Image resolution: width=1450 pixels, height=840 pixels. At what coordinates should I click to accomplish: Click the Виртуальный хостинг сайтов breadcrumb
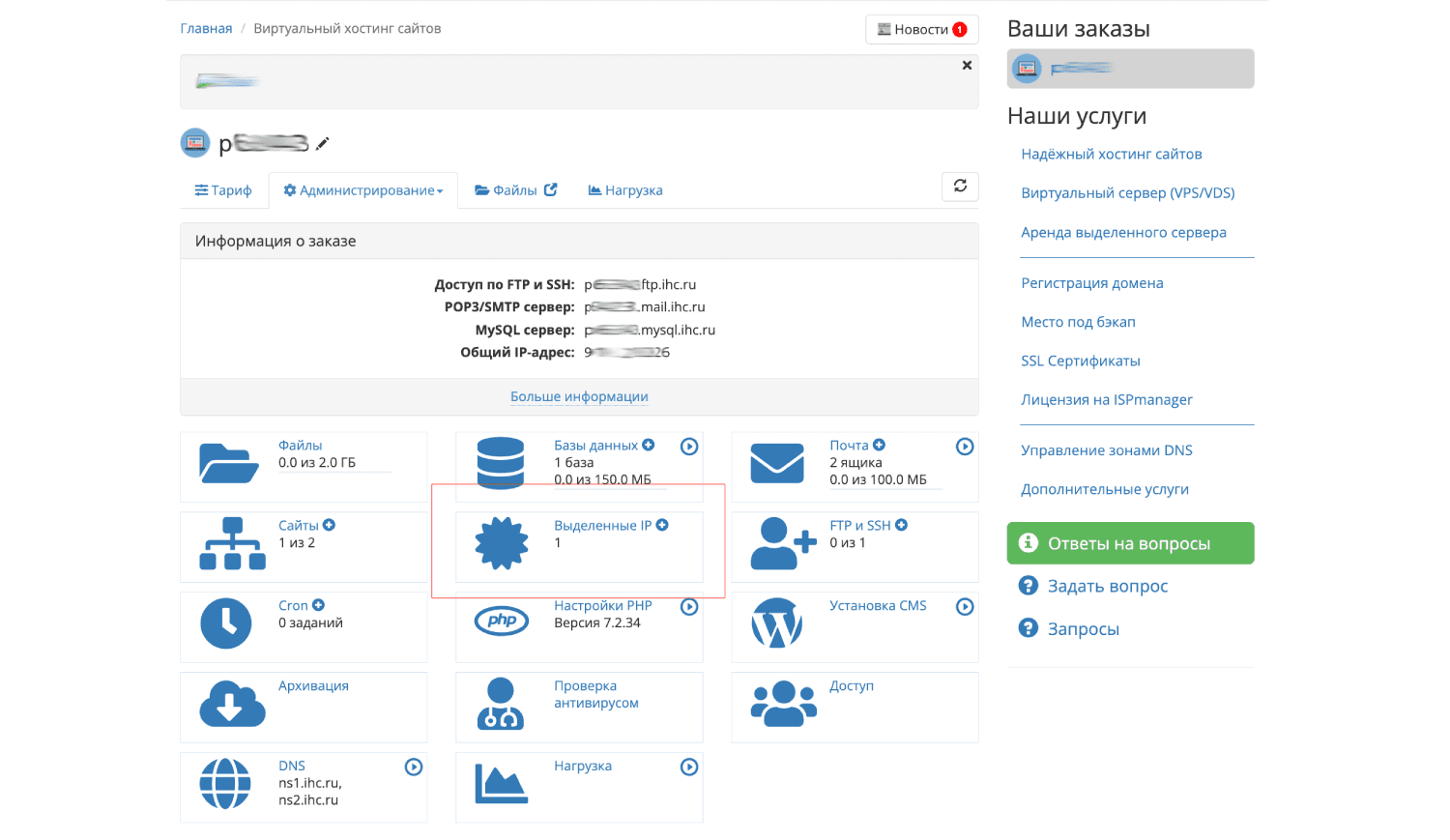(x=347, y=29)
